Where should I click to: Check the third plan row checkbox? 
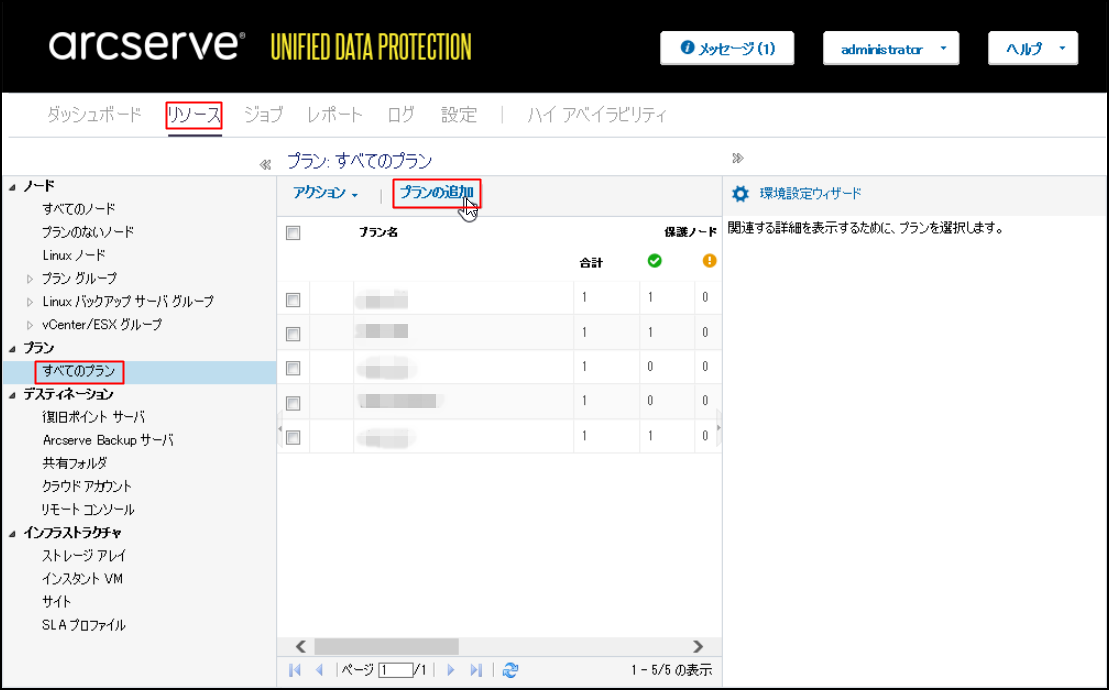[293, 368]
